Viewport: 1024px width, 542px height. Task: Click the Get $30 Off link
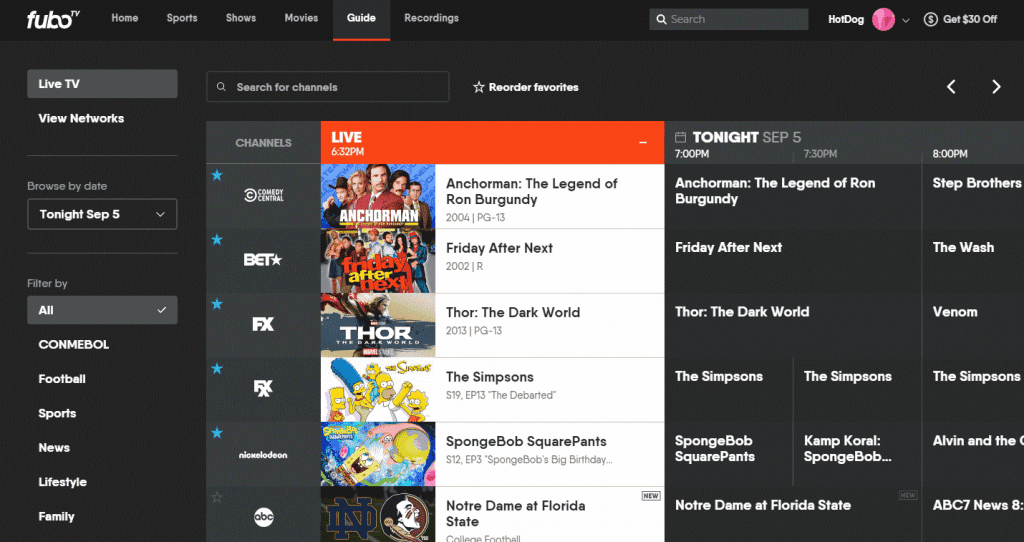coord(960,19)
